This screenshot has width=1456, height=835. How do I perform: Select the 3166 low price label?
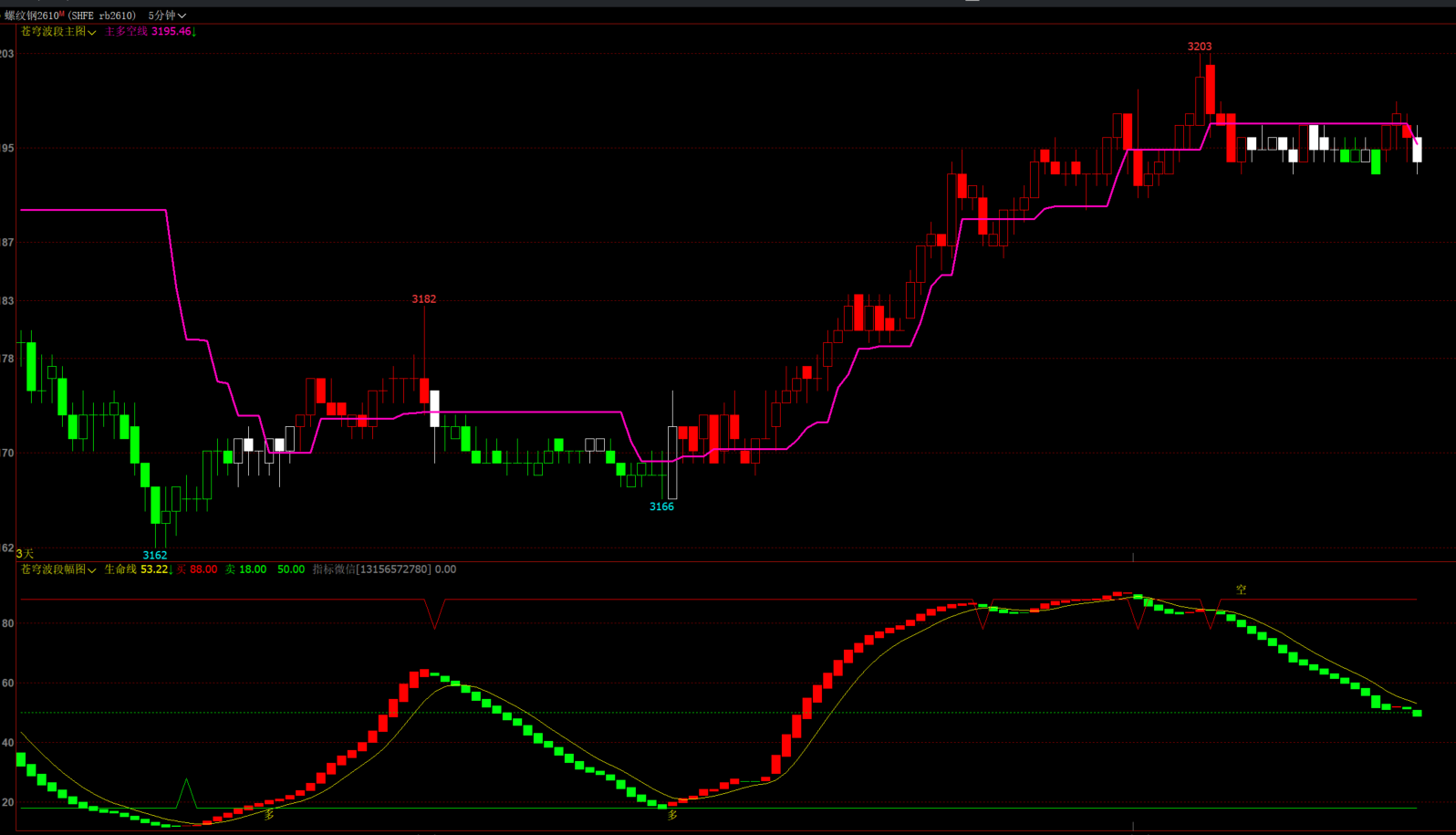(661, 507)
